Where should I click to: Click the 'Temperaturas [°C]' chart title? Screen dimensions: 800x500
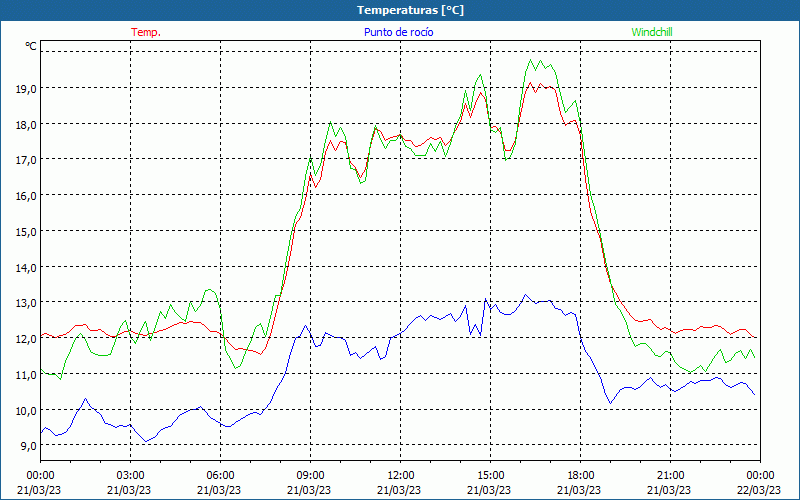pos(410,10)
